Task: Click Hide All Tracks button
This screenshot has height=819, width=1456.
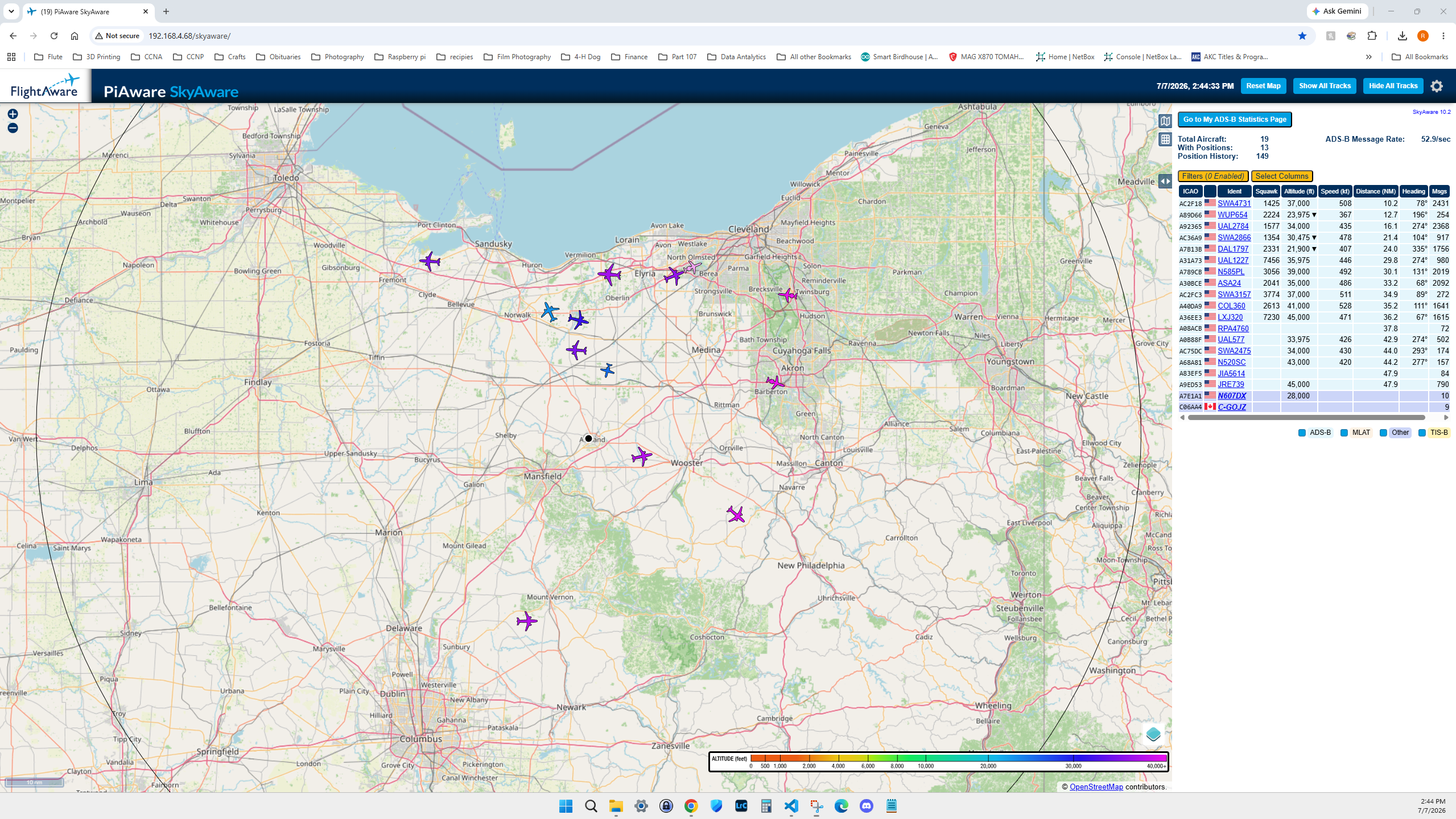Action: point(1393,86)
